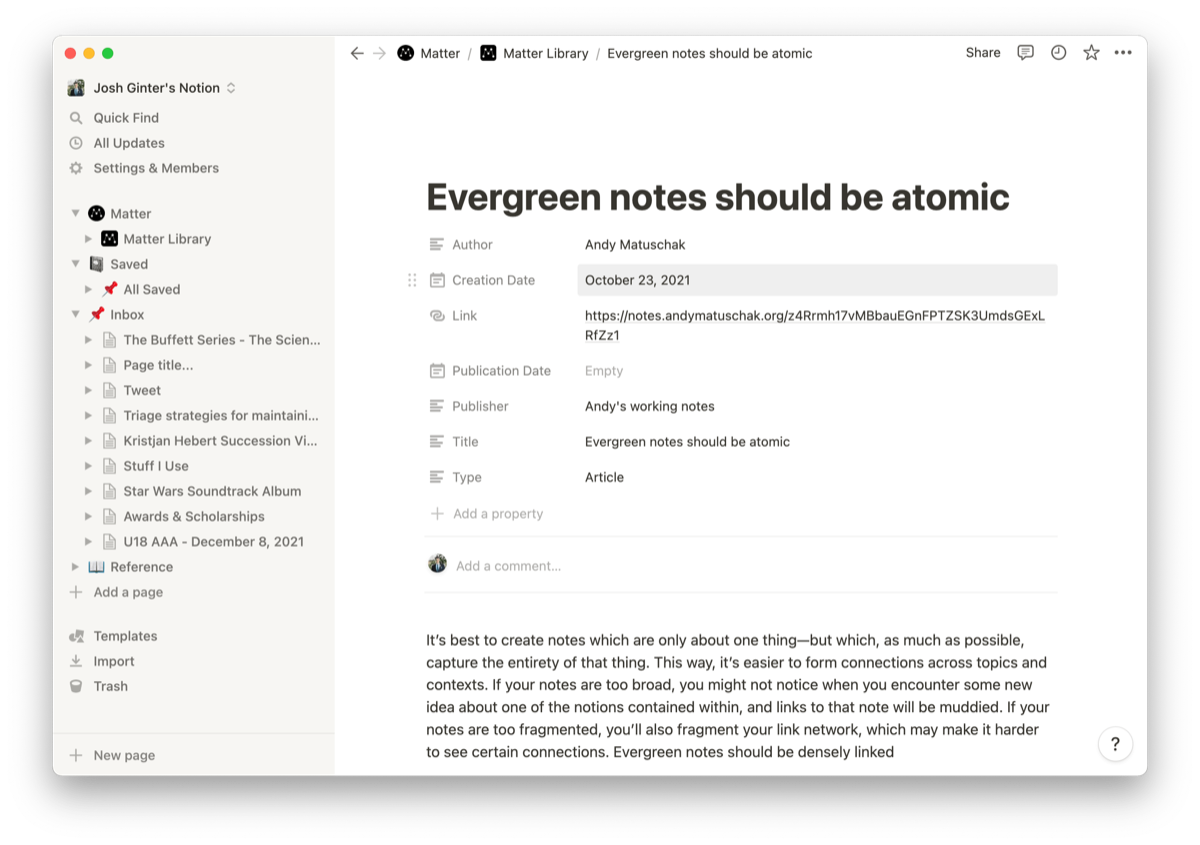This screenshot has height=845, width=1200.
Task: Click the Andy Matuschak author value
Action: point(635,245)
